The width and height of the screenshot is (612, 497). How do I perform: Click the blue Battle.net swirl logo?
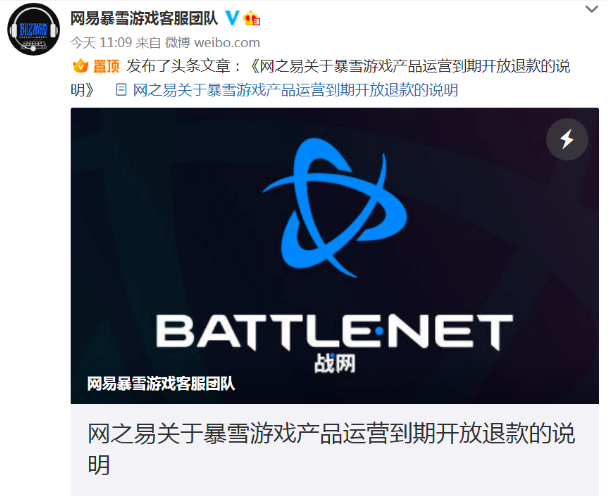coord(335,207)
